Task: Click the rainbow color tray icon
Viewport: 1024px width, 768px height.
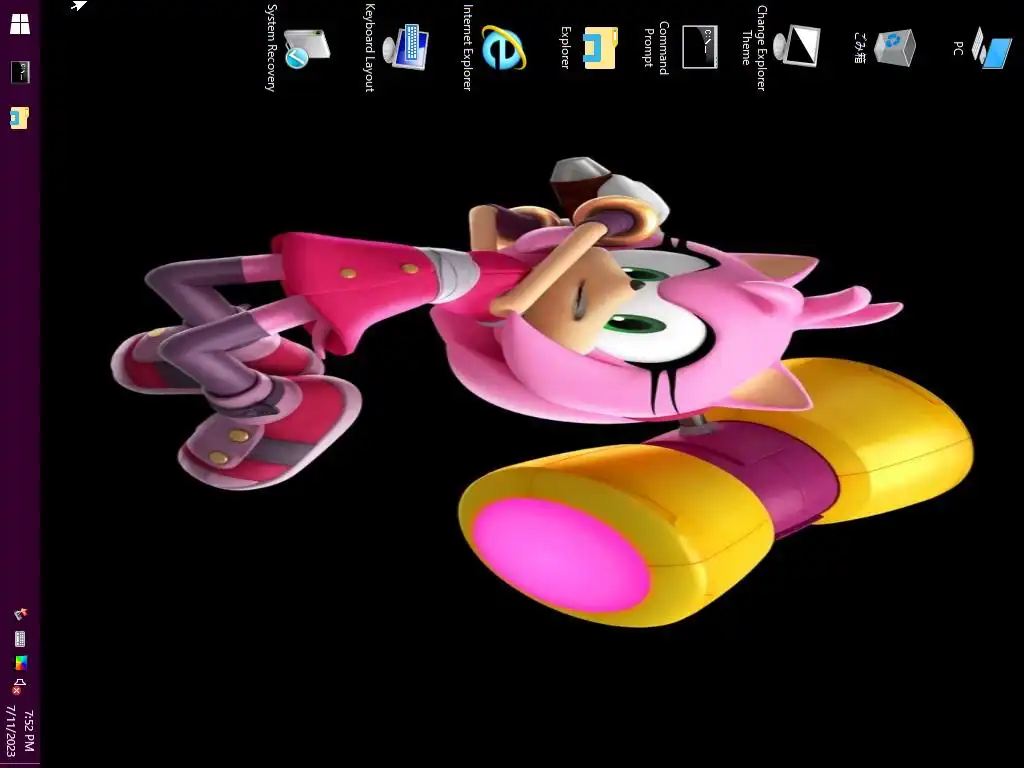Action: click(x=21, y=663)
